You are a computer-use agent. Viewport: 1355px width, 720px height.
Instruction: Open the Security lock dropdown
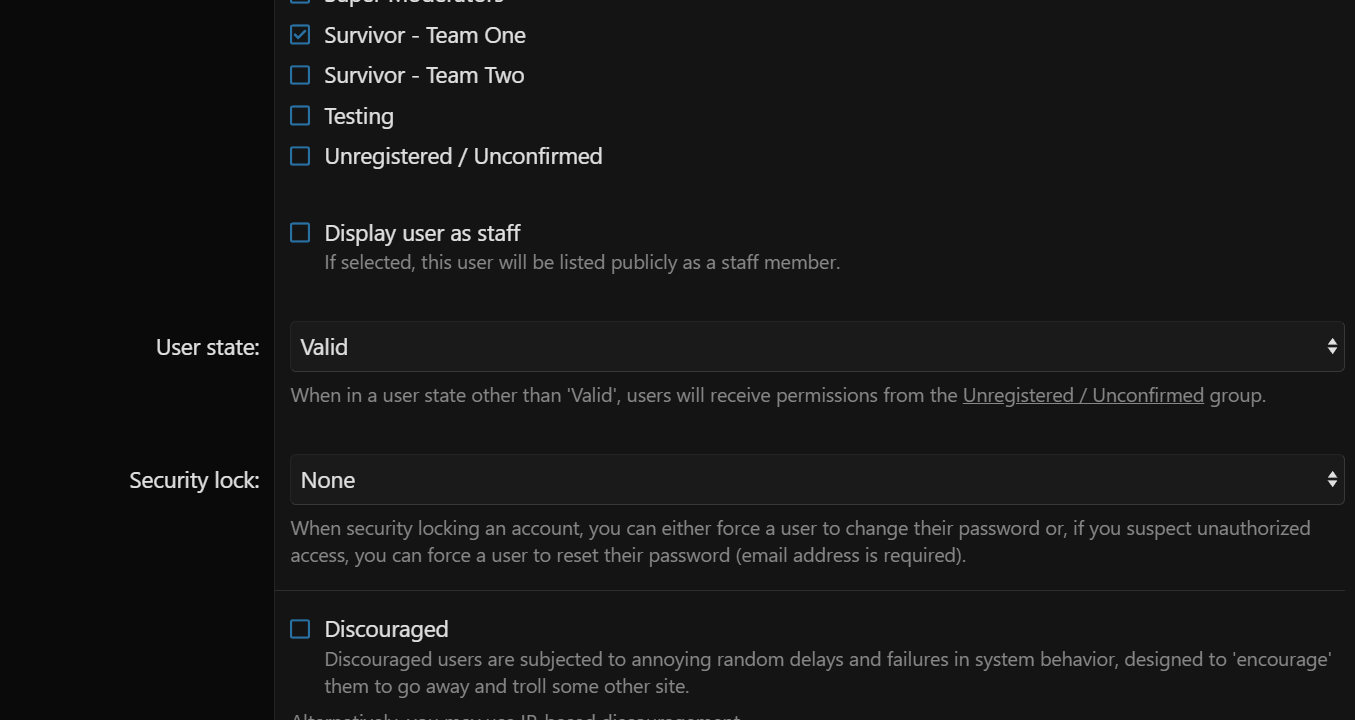(817, 480)
